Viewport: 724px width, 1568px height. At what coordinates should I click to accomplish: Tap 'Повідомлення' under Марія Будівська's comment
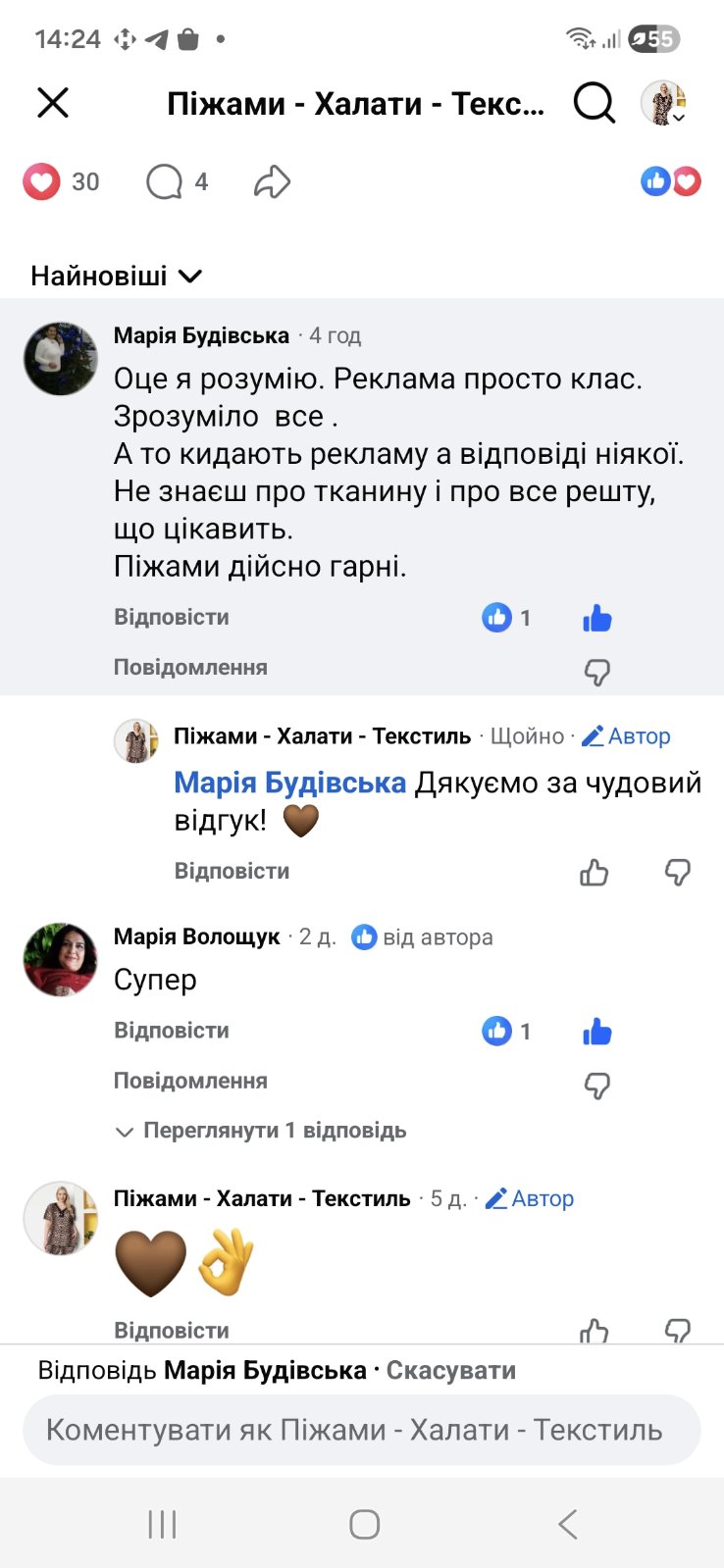point(190,667)
